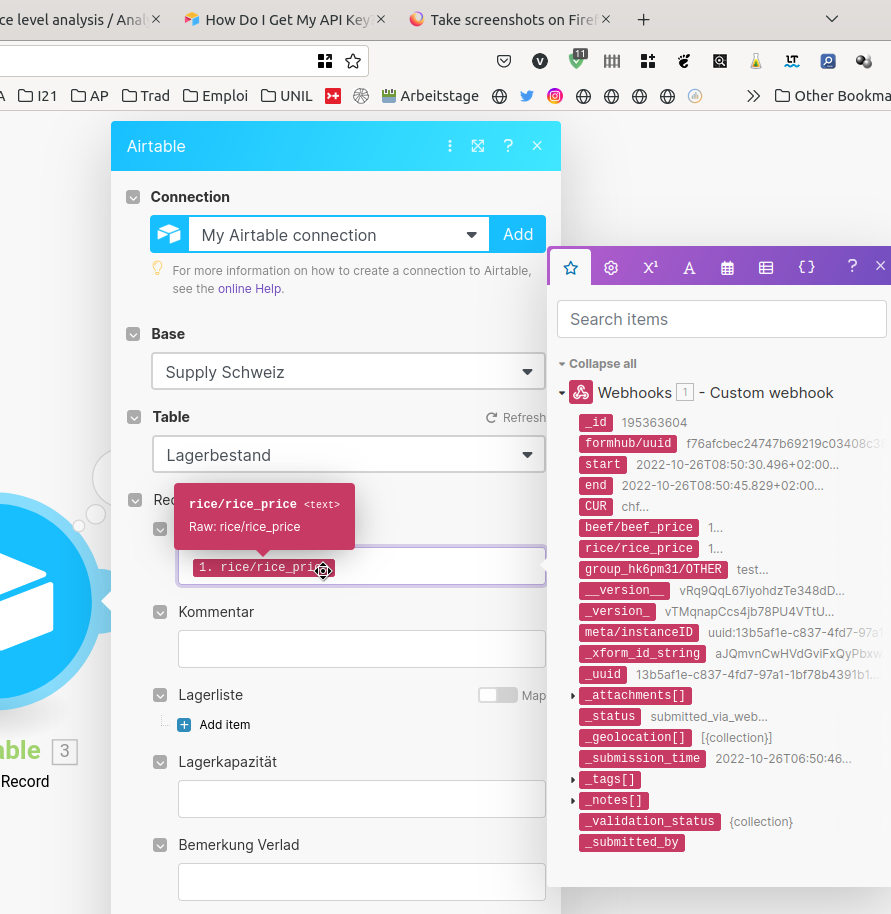The width and height of the screenshot is (891, 914).
Task: Click into the Kommentar input field
Action: 362,649
